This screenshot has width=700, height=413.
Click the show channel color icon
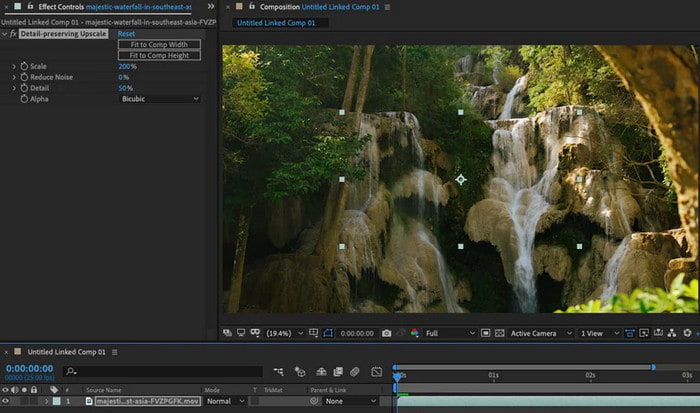[415, 333]
